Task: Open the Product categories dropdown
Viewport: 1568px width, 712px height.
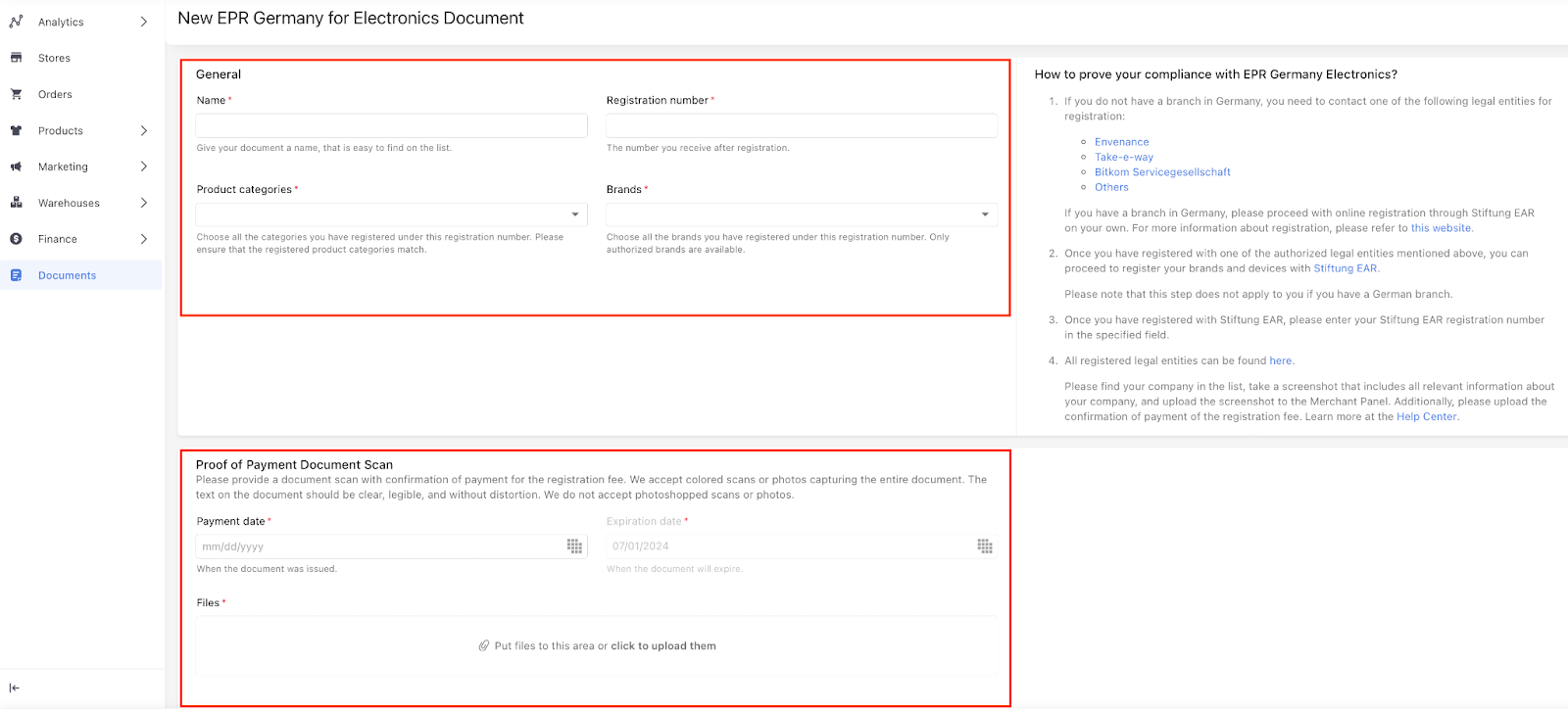Action: [x=392, y=214]
